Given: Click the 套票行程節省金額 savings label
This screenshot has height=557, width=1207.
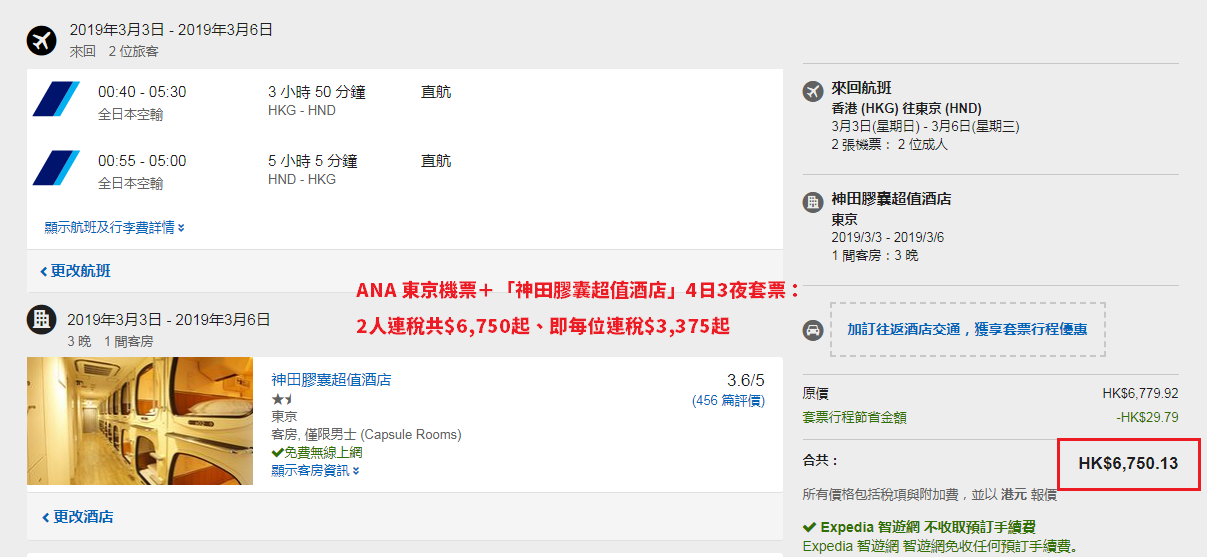Looking at the screenshot, I should pos(854,417).
